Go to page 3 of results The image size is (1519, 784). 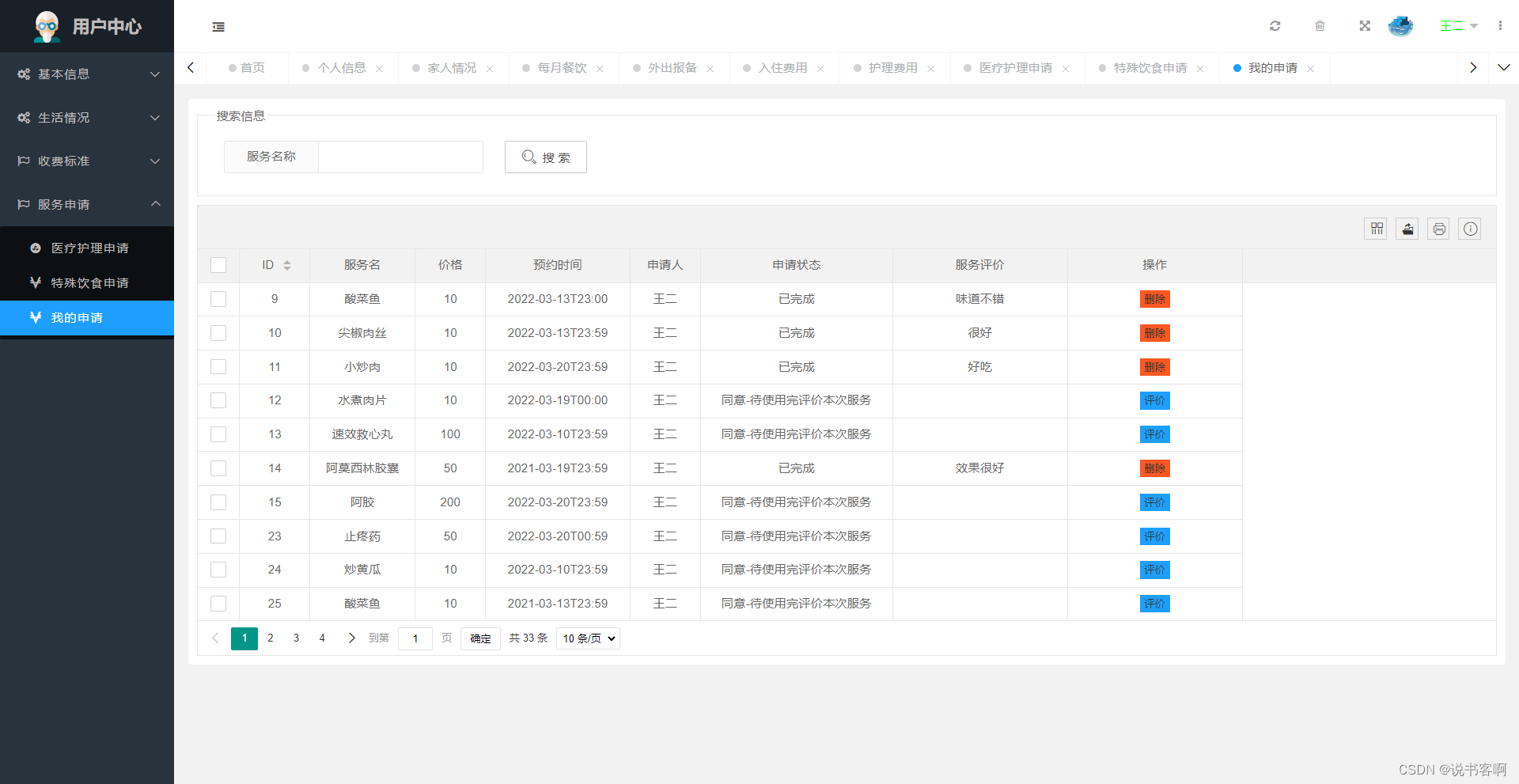[x=296, y=638]
